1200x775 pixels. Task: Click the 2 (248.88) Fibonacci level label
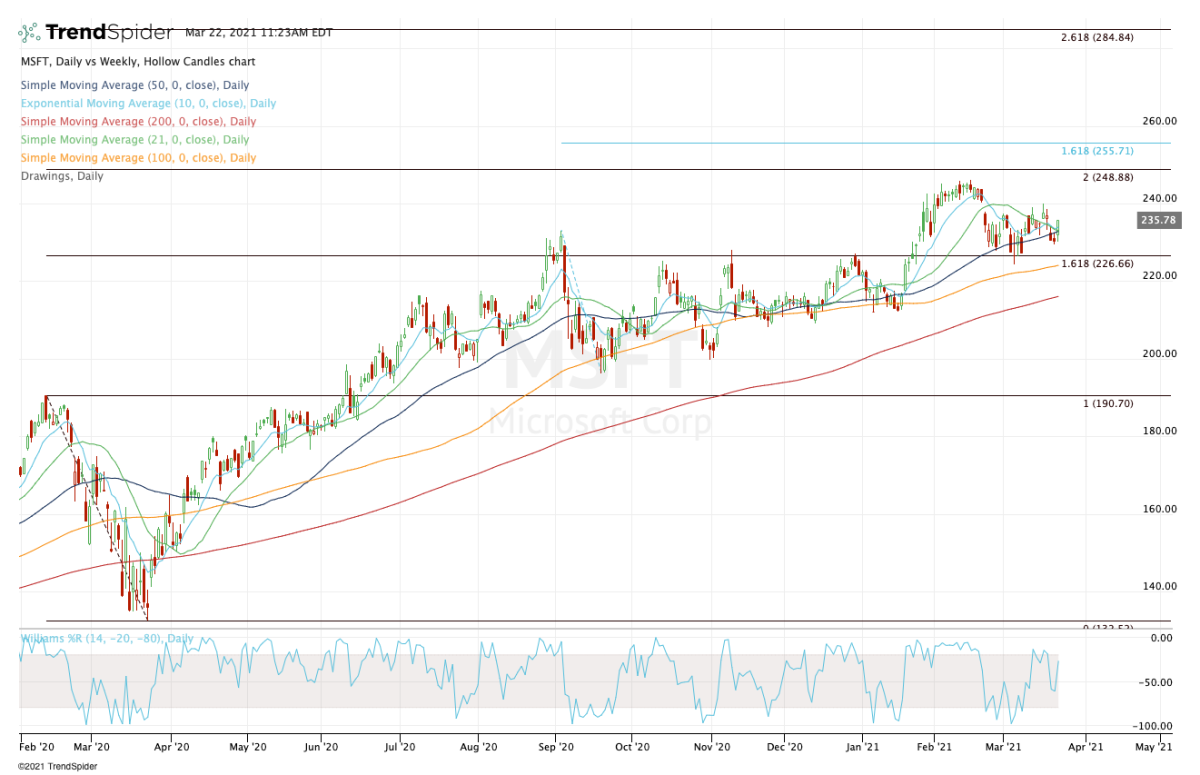1108,177
